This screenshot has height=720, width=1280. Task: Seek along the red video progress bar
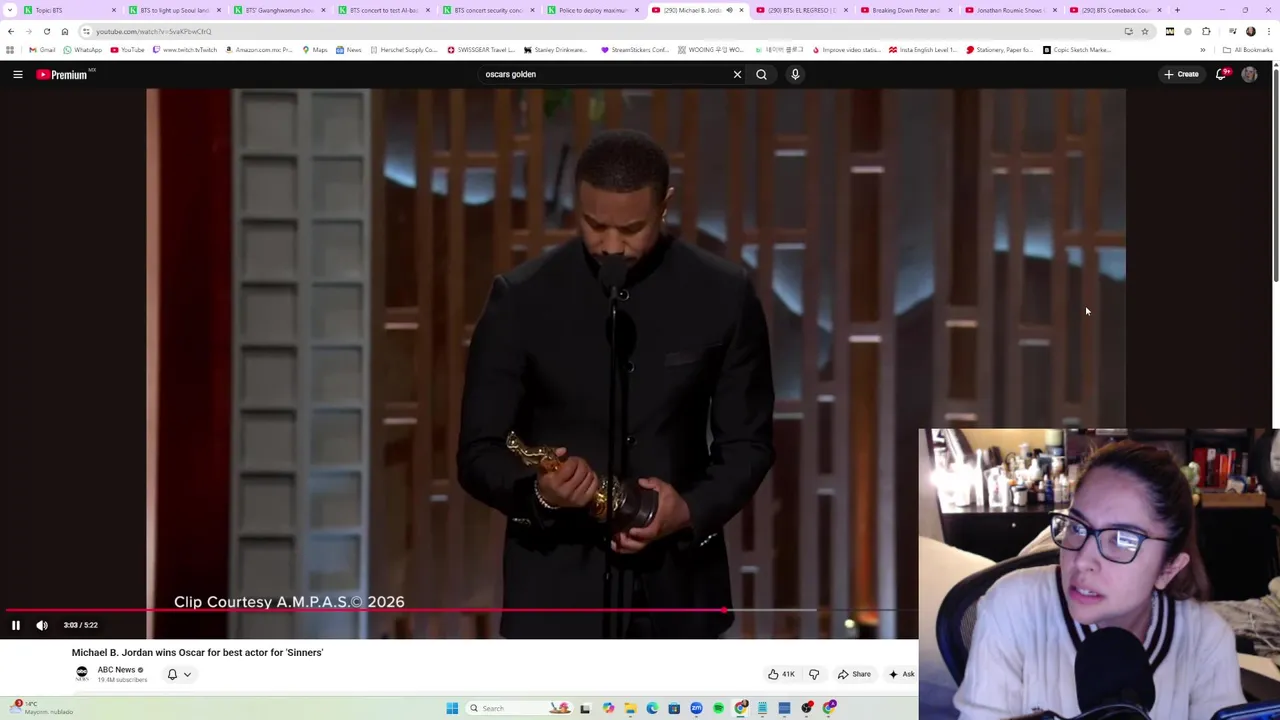[459, 609]
